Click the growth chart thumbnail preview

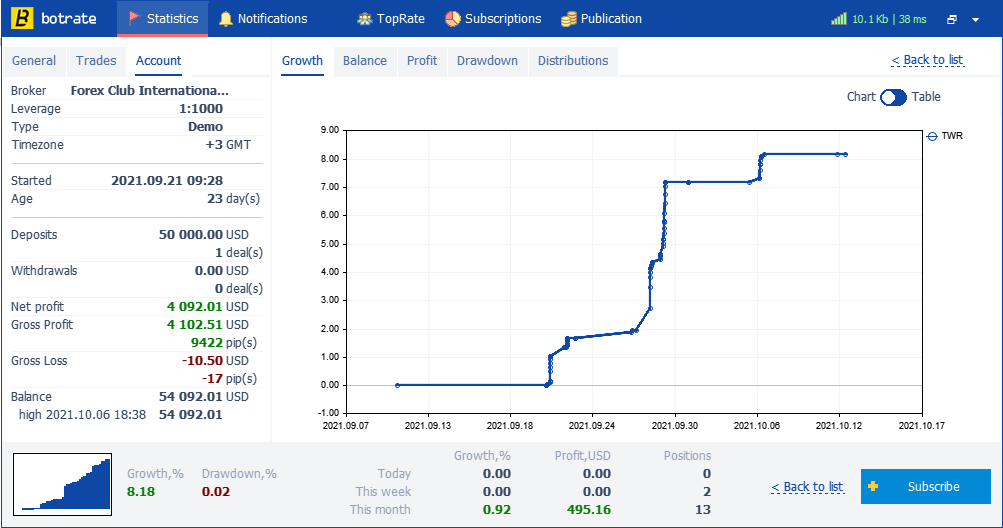pos(63,484)
